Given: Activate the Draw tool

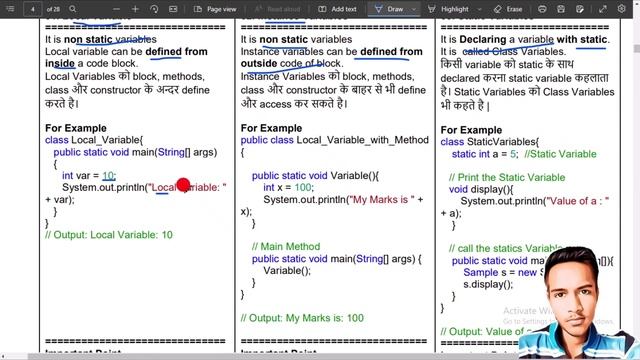Looking at the screenshot, I should click(x=389, y=9).
